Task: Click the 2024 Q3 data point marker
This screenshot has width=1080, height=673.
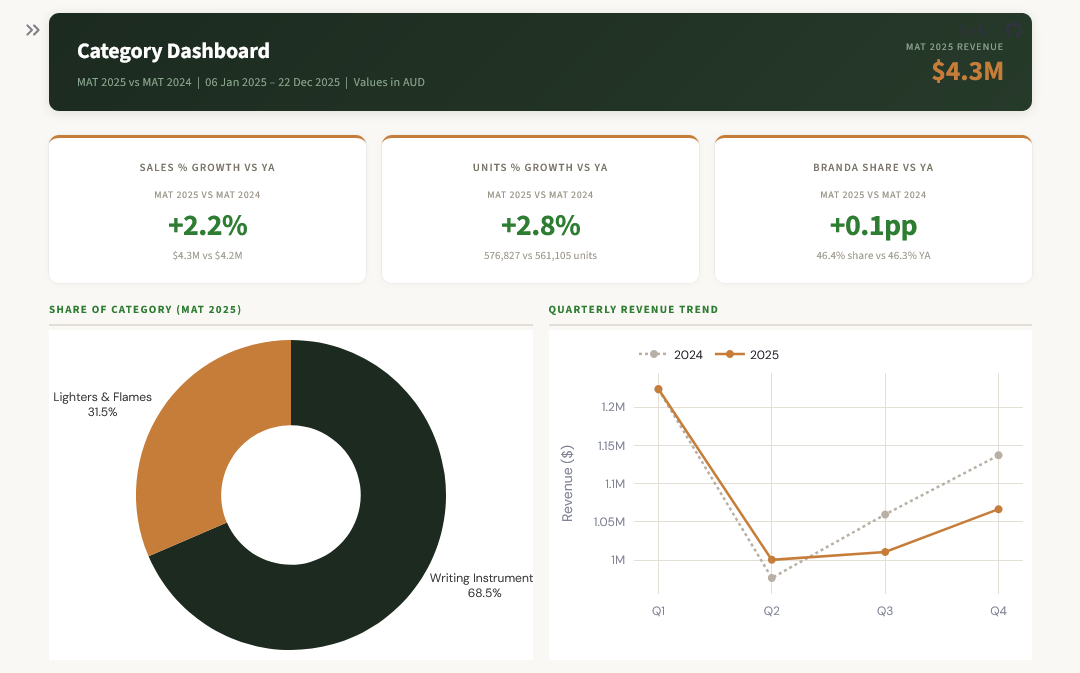Action: 885,514
